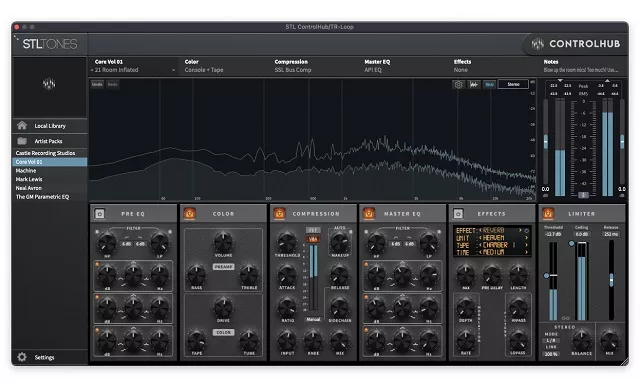Select the VCA compressor mode

pos(313,239)
